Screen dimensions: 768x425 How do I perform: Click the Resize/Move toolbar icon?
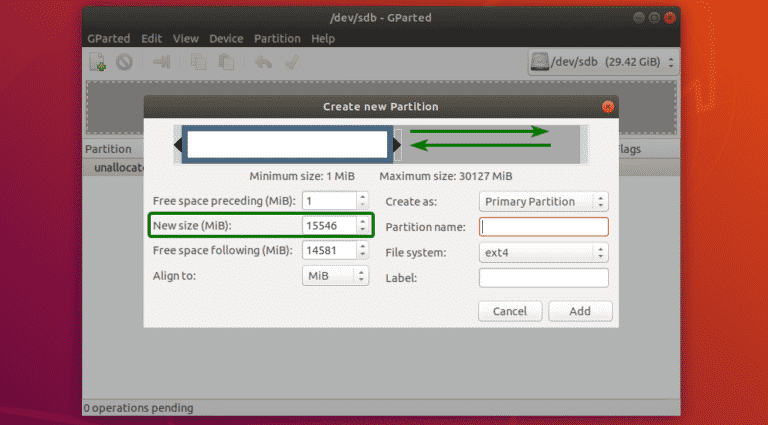tap(161, 62)
